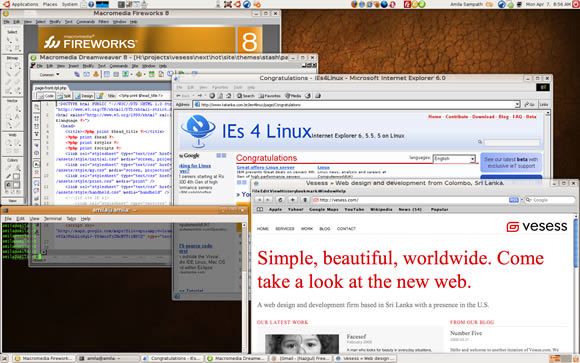
Task: Click the HOME link on vesess site
Action: (263, 229)
